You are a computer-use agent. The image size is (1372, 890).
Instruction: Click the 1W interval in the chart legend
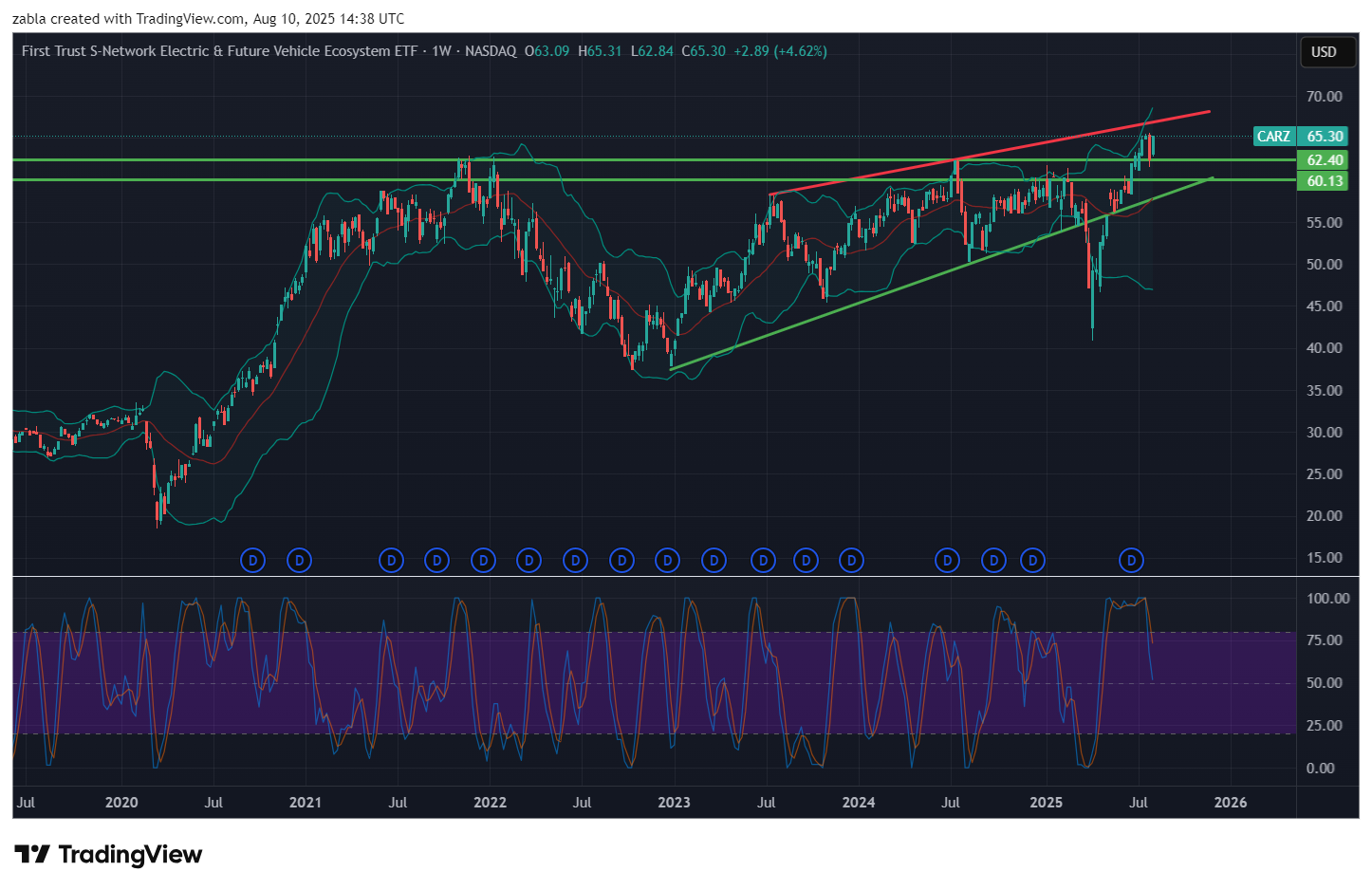pyautogui.click(x=441, y=51)
